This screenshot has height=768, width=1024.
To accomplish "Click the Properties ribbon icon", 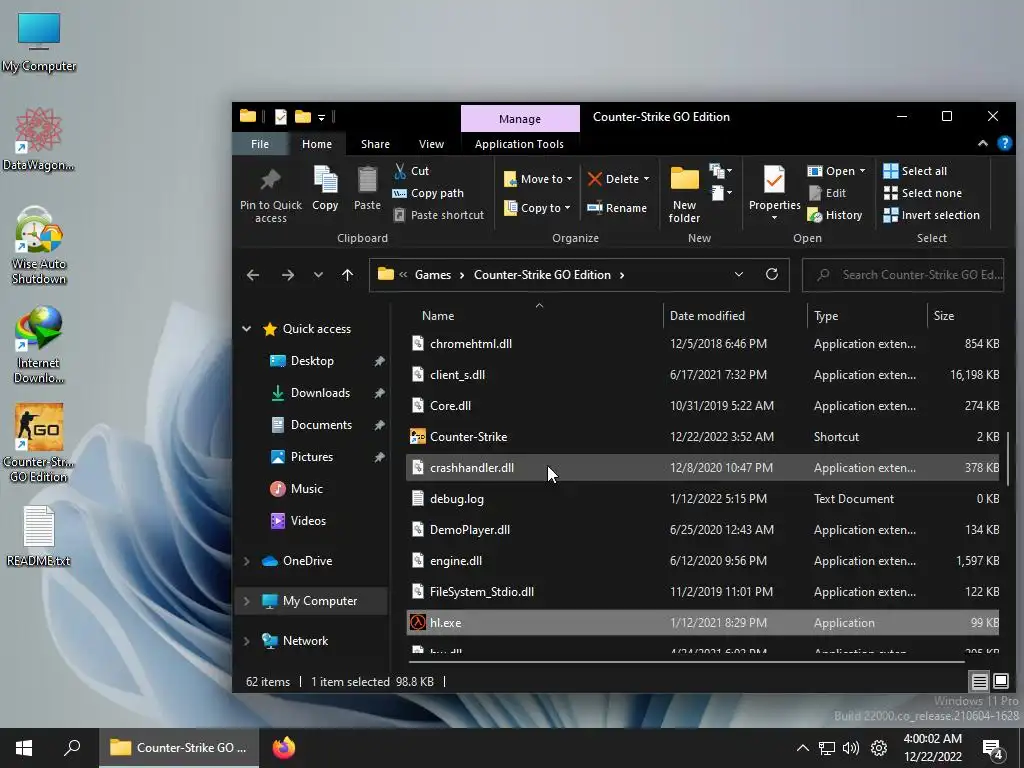I will pos(774,180).
